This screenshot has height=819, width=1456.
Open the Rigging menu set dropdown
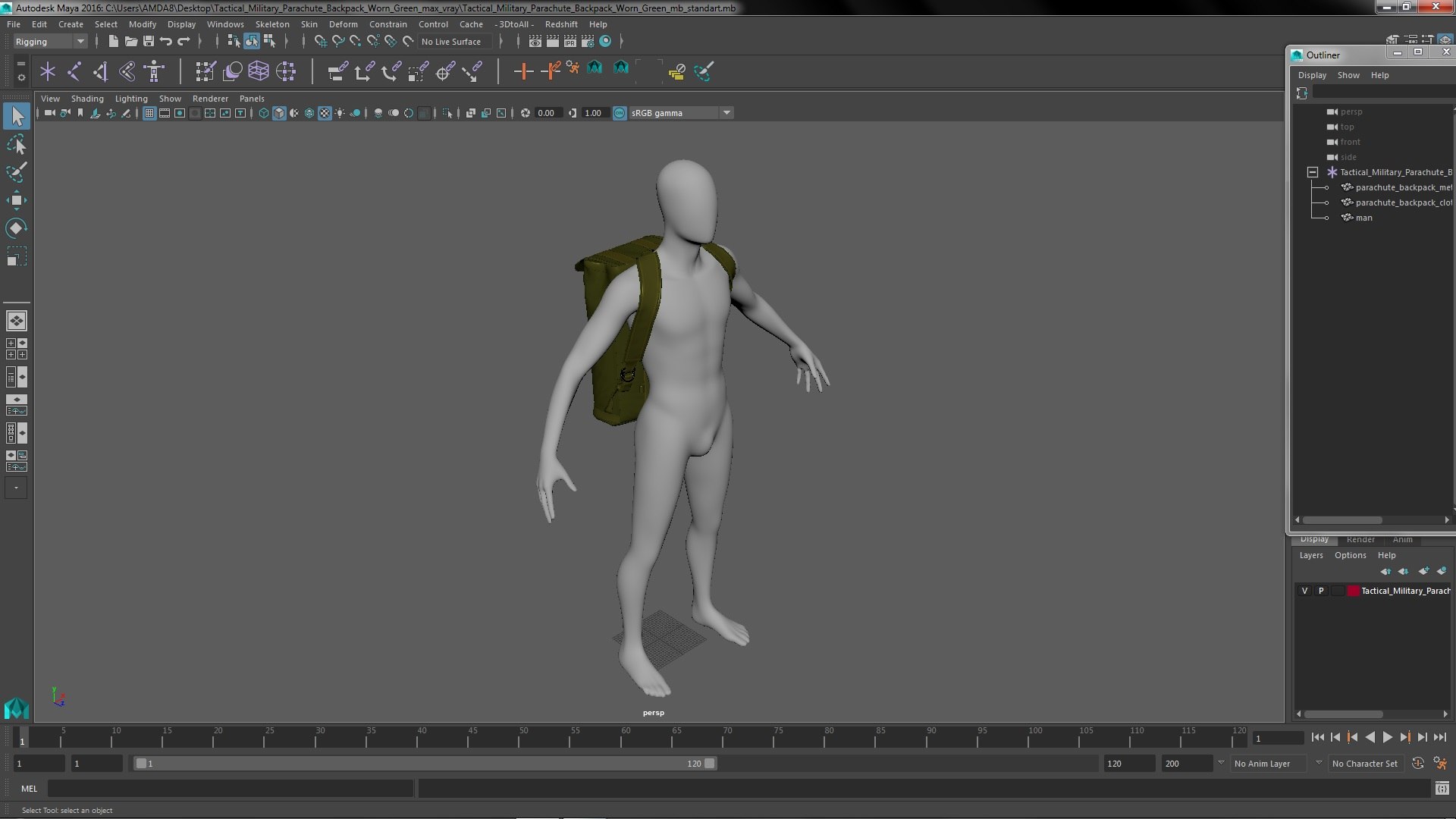pos(50,42)
